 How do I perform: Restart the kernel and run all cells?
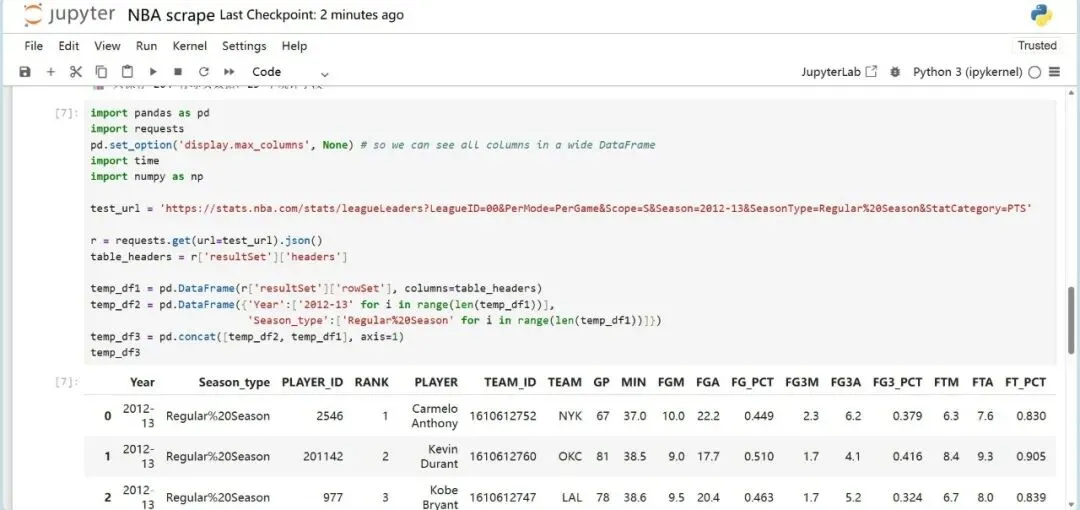point(229,72)
